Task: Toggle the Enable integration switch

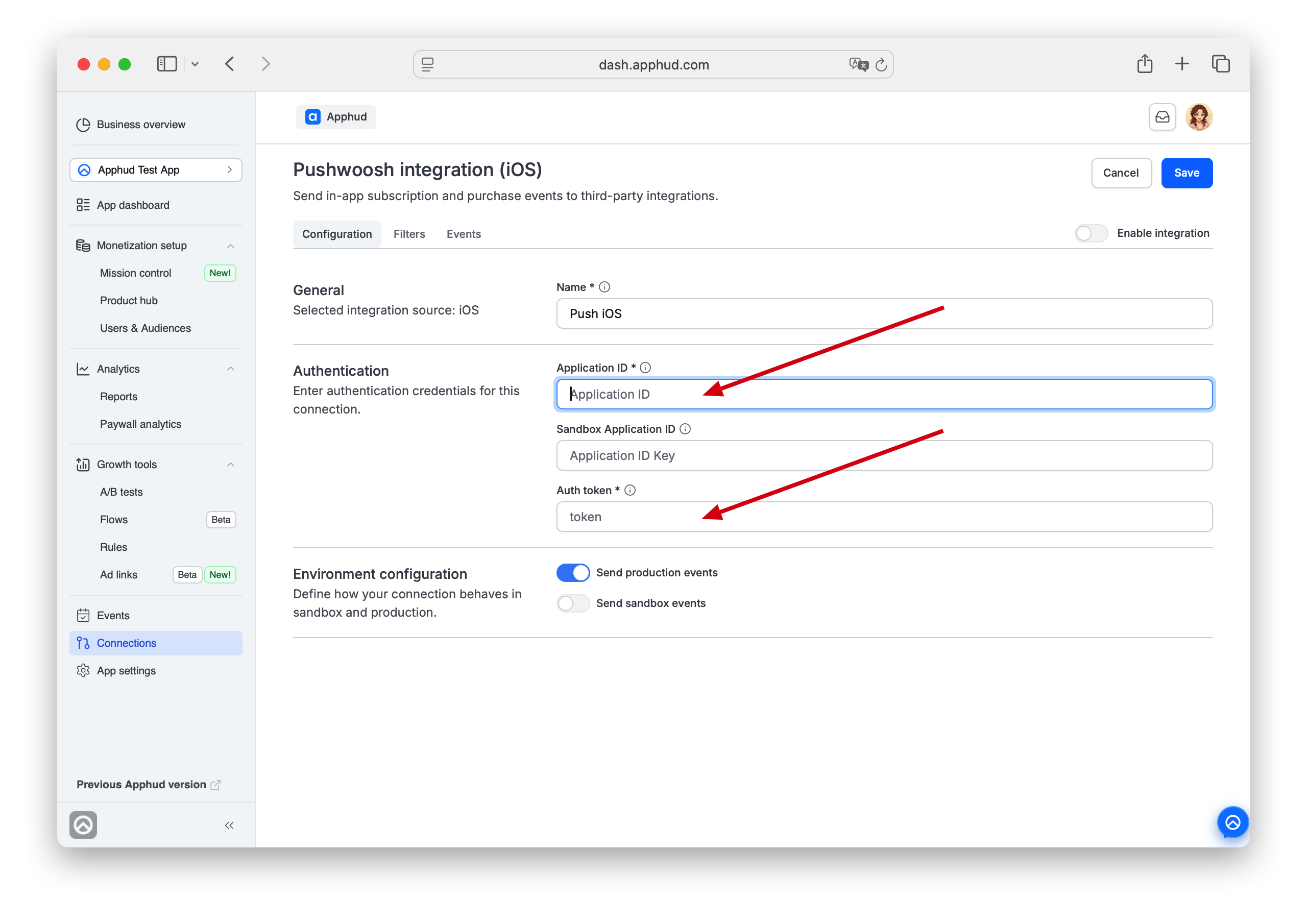Action: click(x=1091, y=233)
